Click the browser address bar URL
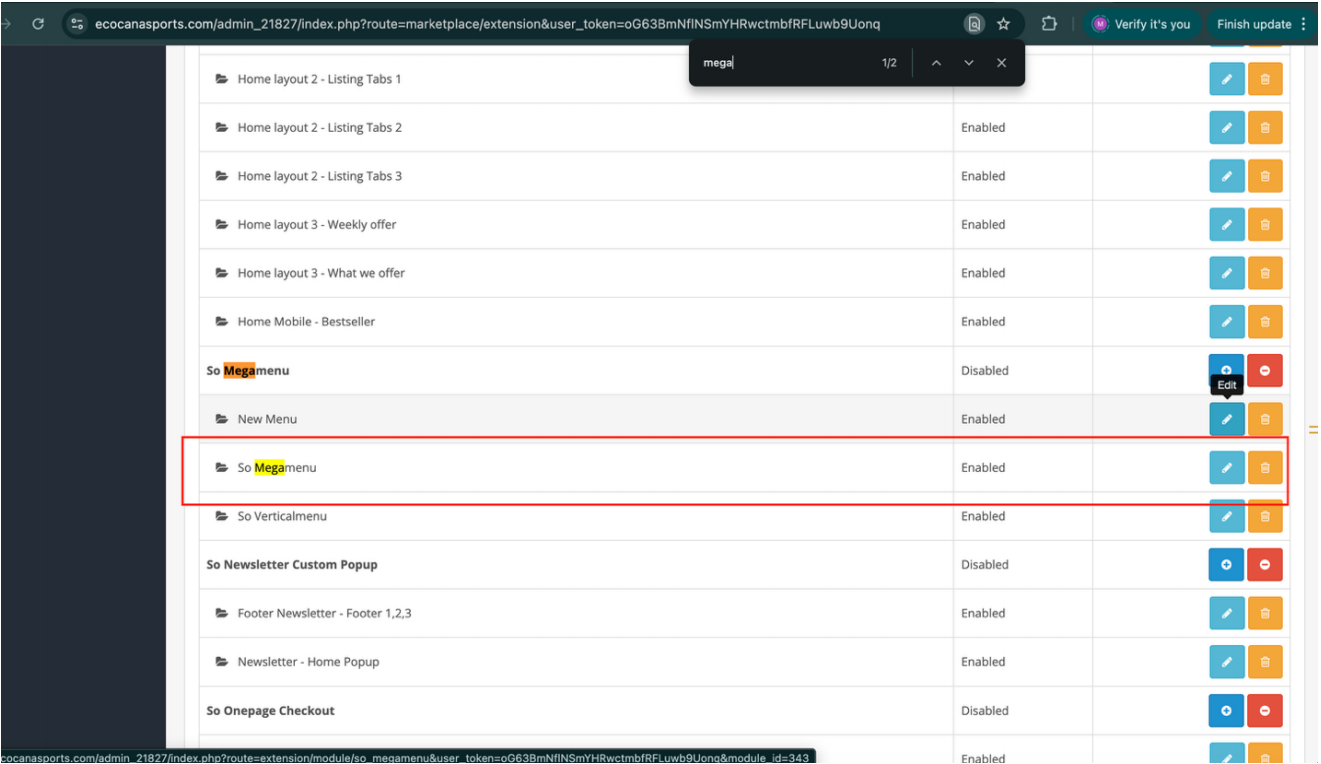 (500, 24)
